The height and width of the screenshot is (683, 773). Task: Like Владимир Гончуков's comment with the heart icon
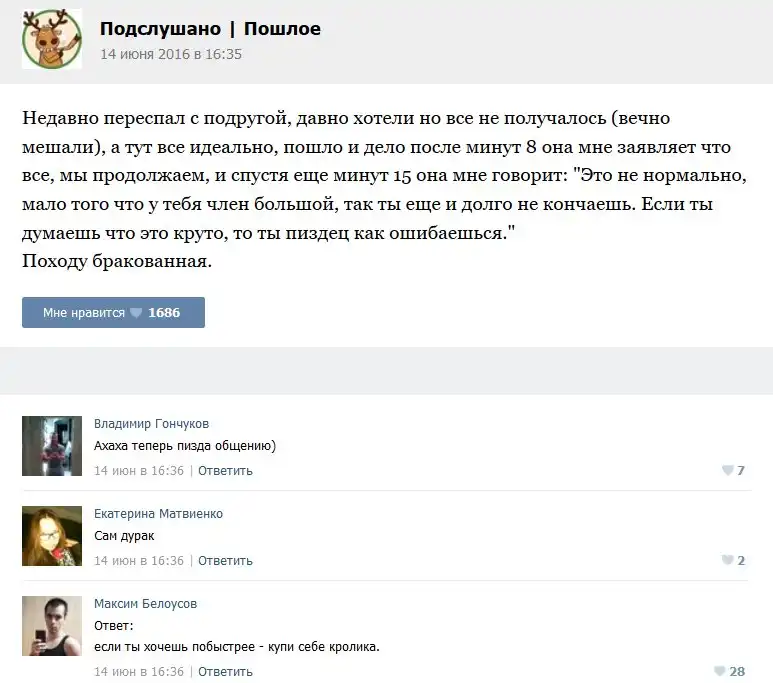click(x=728, y=471)
